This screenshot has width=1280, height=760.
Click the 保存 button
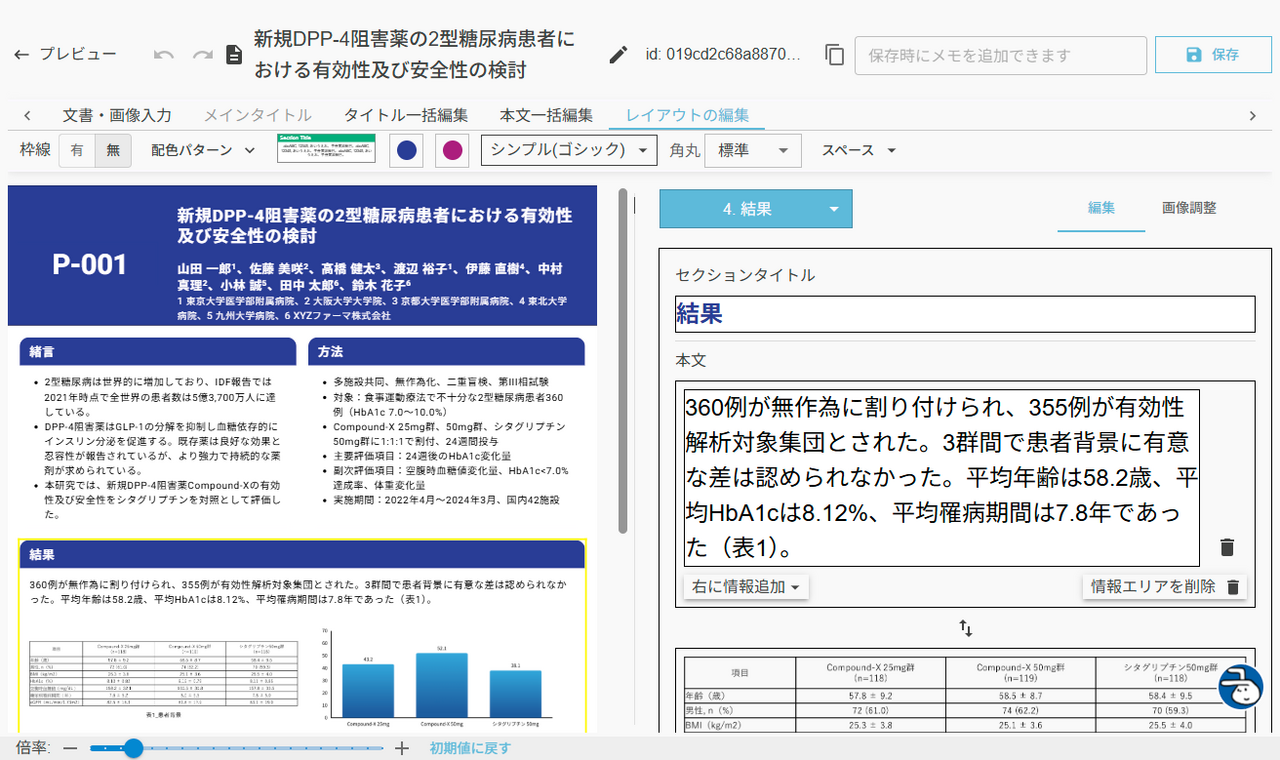tap(1212, 55)
